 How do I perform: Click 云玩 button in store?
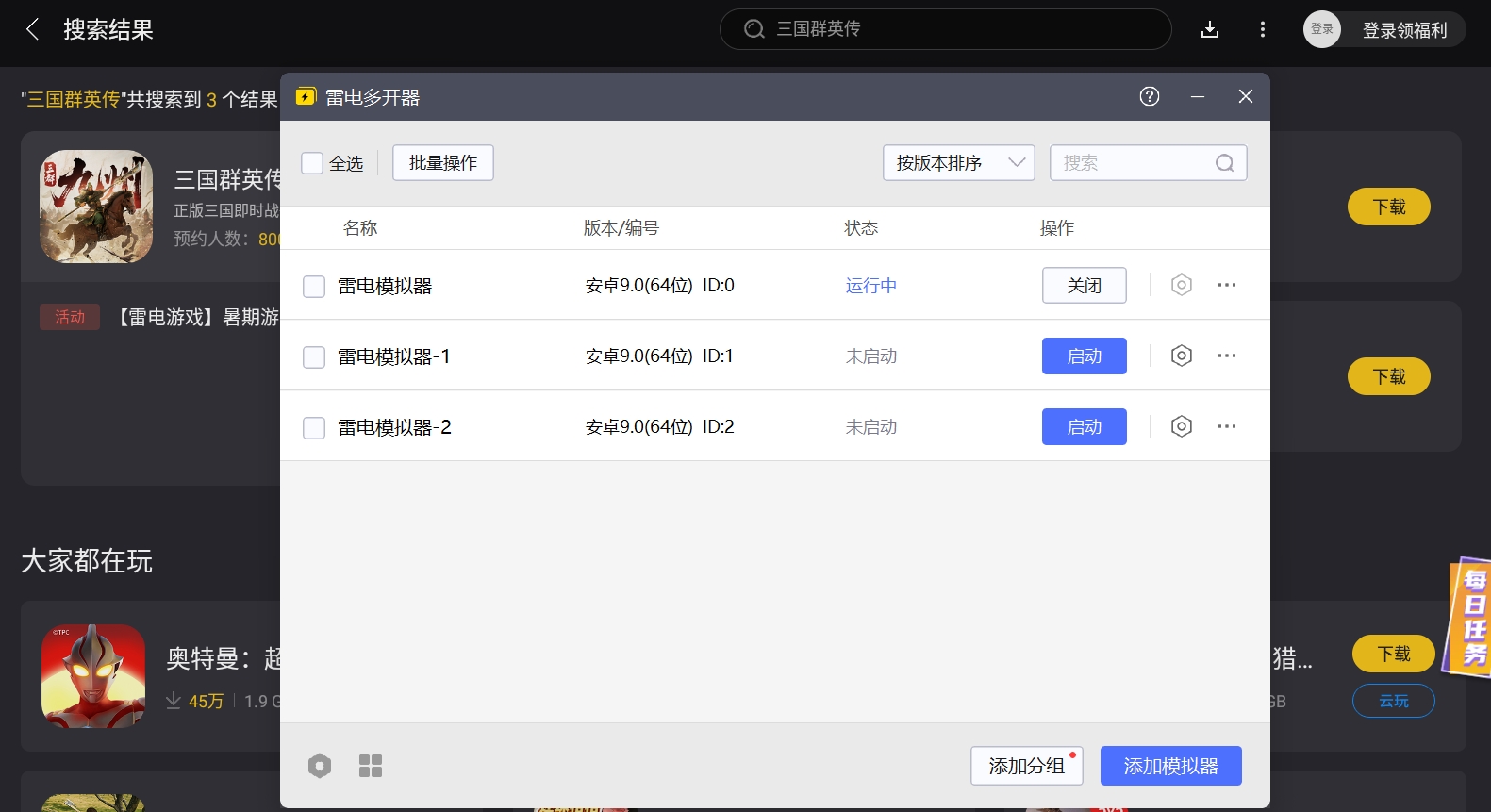(x=1394, y=701)
